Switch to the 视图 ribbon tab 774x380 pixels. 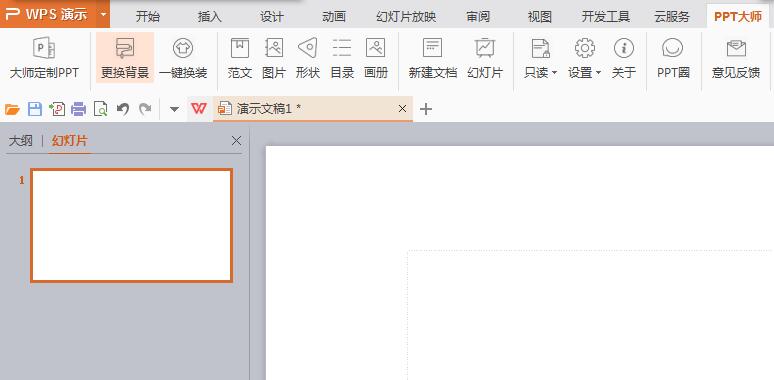click(x=540, y=16)
